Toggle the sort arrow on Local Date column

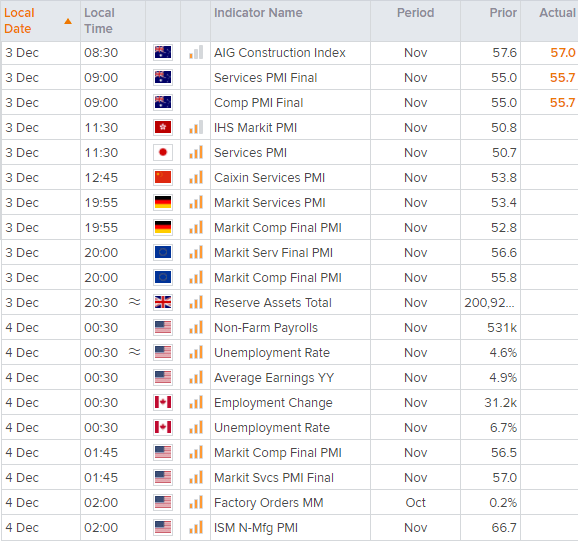(x=68, y=21)
